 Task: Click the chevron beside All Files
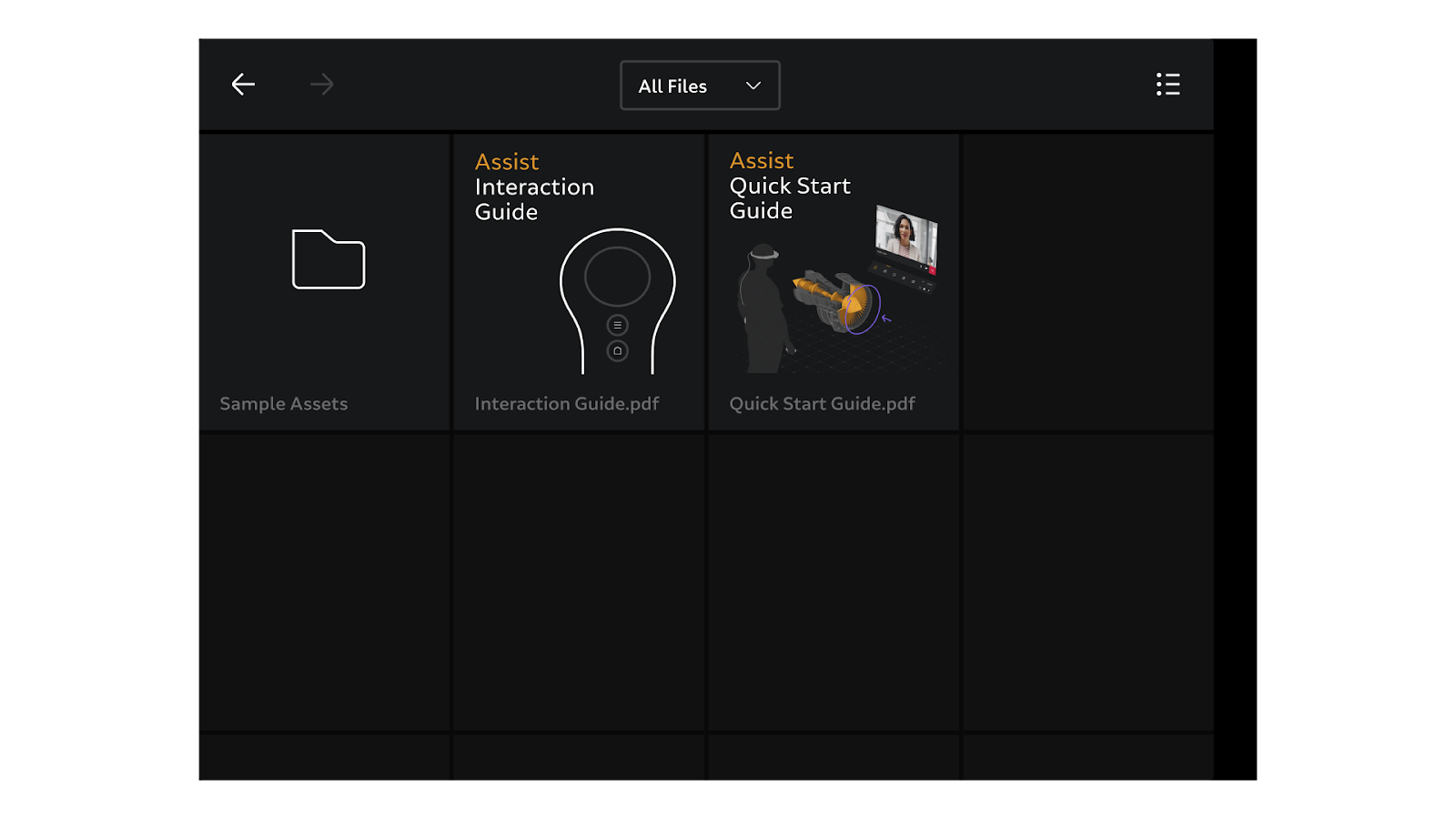(753, 85)
